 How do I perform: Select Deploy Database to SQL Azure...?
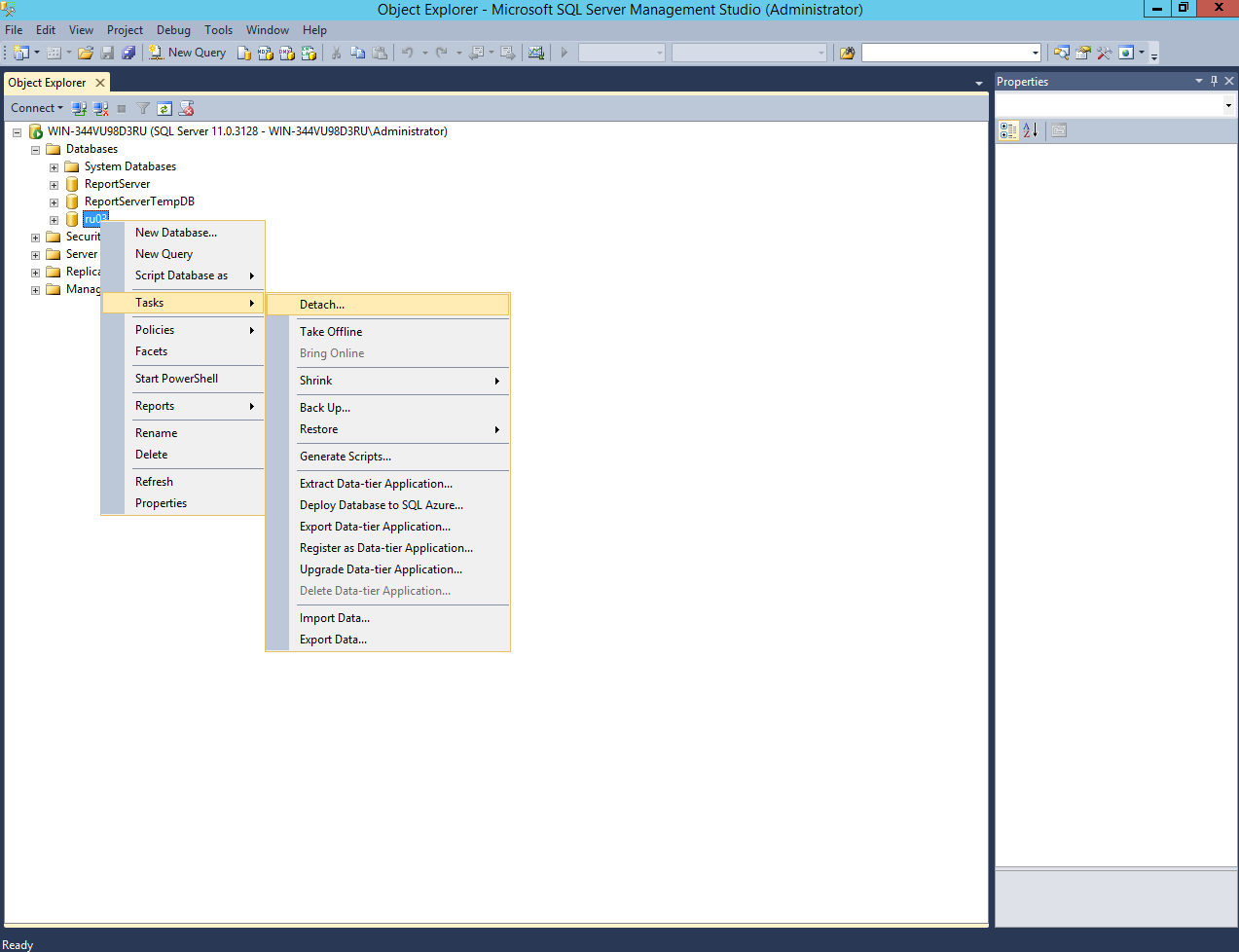pos(388,505)
